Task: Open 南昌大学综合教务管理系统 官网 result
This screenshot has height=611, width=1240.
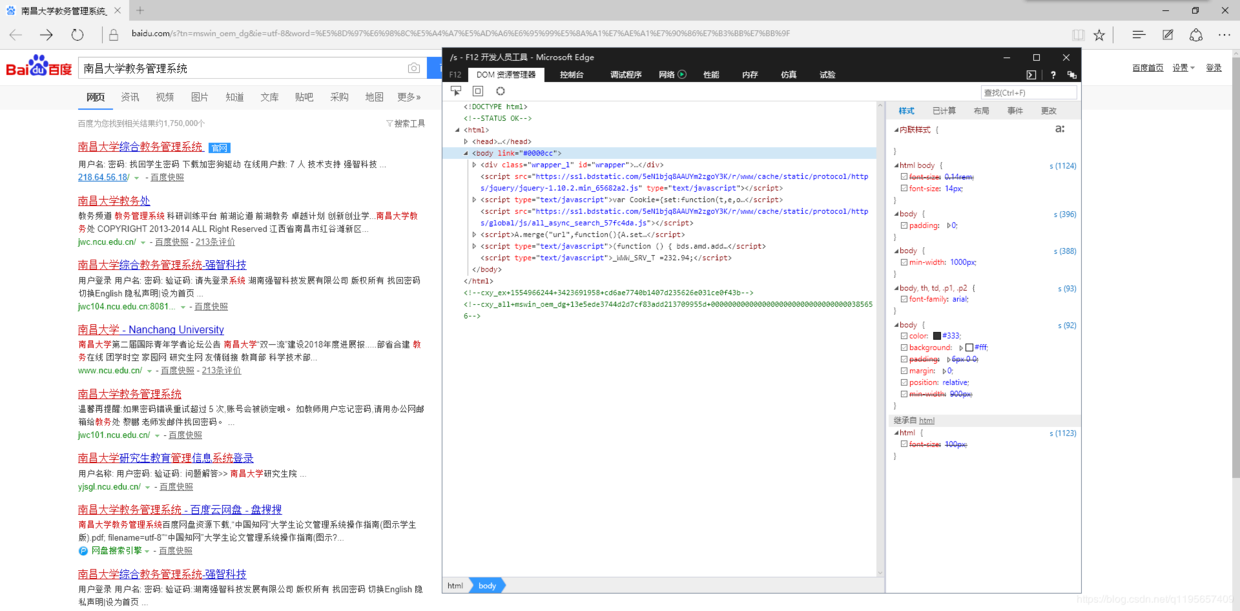Action: pos(140,147)
